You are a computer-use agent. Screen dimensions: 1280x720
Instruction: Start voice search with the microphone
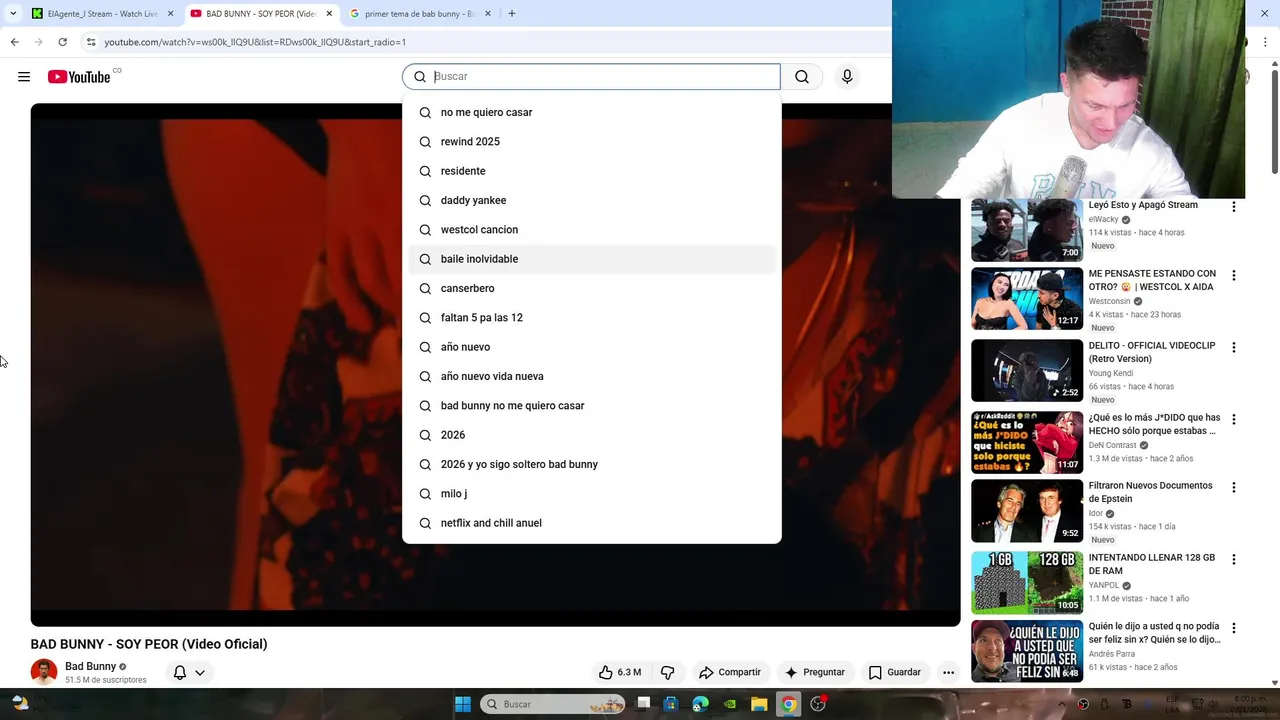(847, 77)
